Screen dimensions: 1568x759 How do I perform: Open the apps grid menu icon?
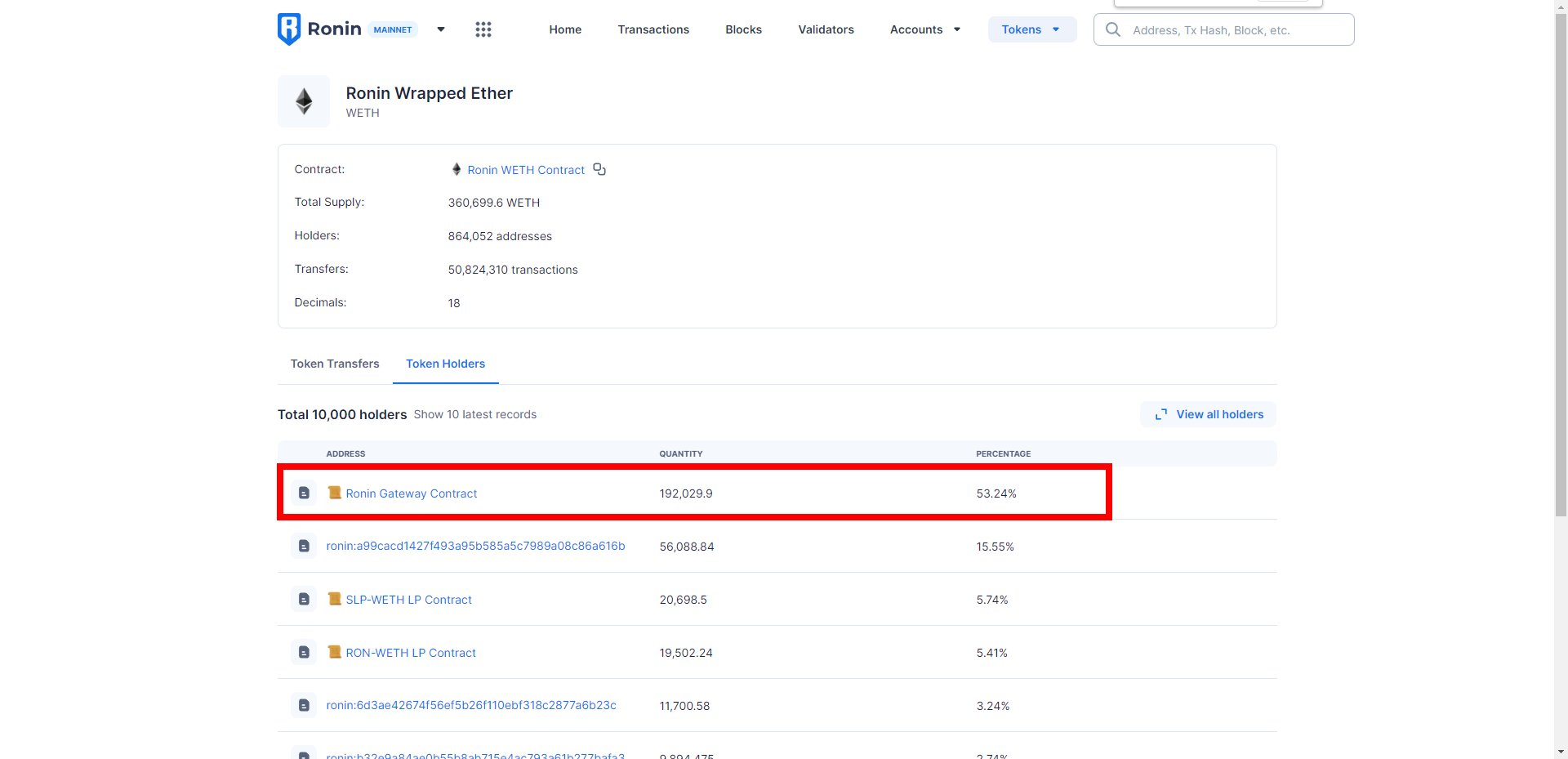(x=483, y=29)
